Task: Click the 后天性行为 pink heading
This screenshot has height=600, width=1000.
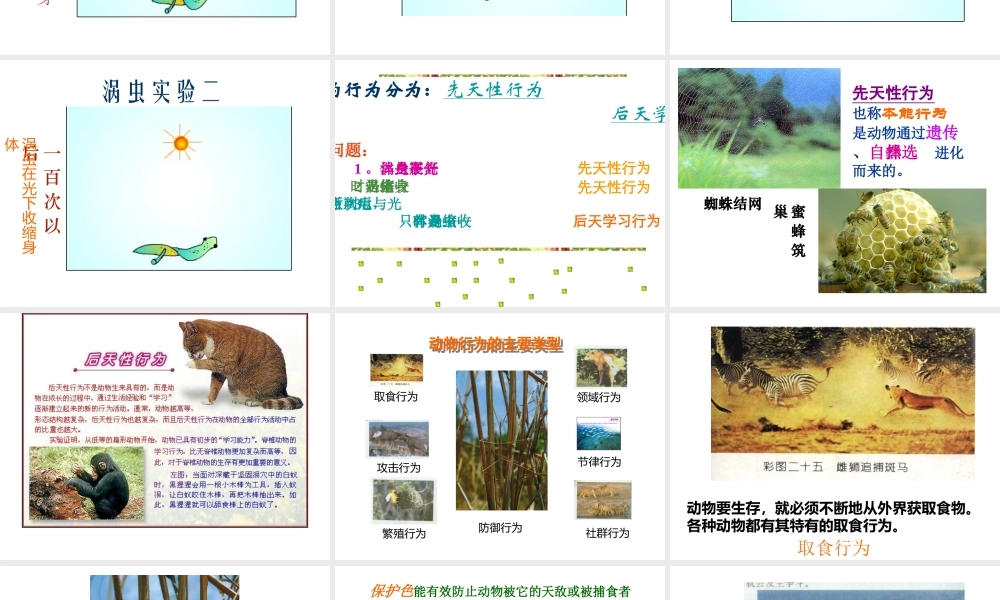Action: [126, 360]
